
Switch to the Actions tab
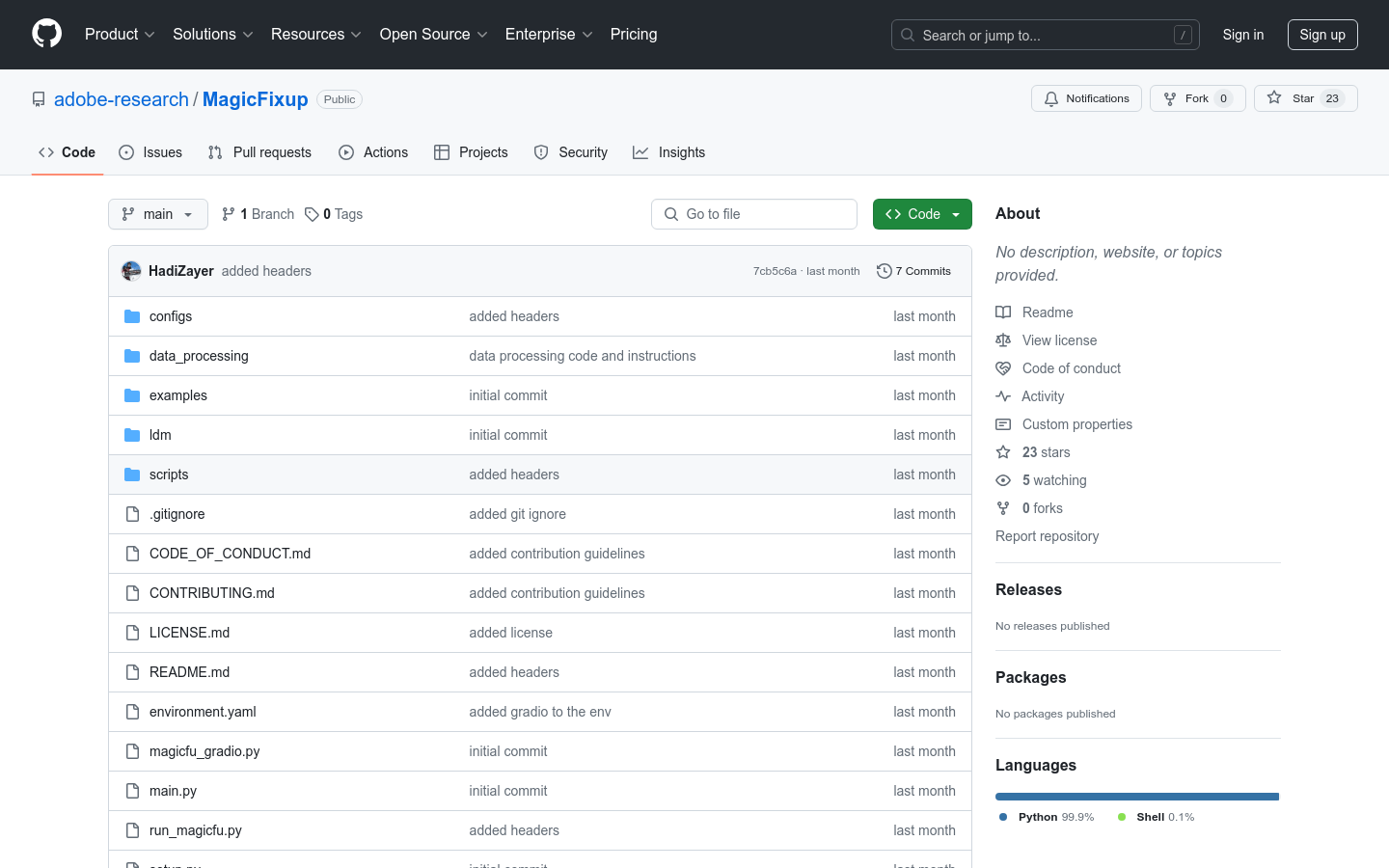(x=373, y=152)
